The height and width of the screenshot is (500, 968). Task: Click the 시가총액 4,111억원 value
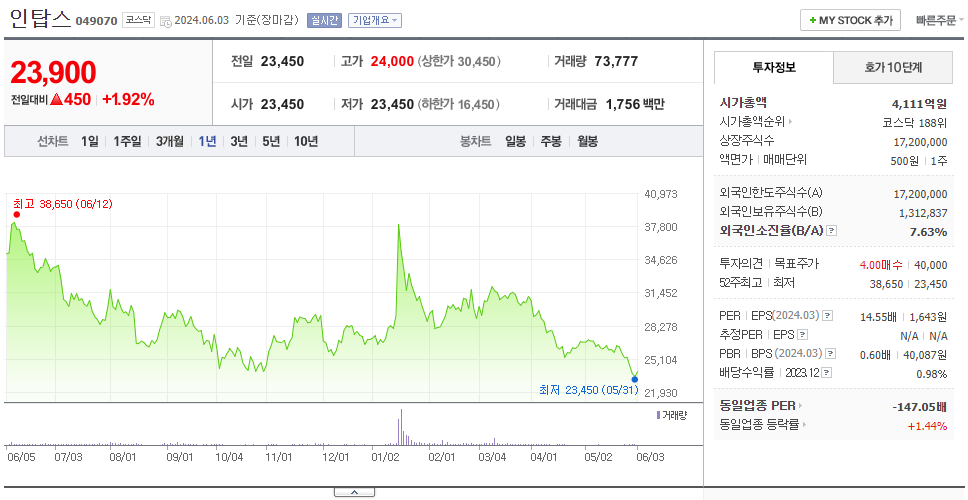coord(919,104)
